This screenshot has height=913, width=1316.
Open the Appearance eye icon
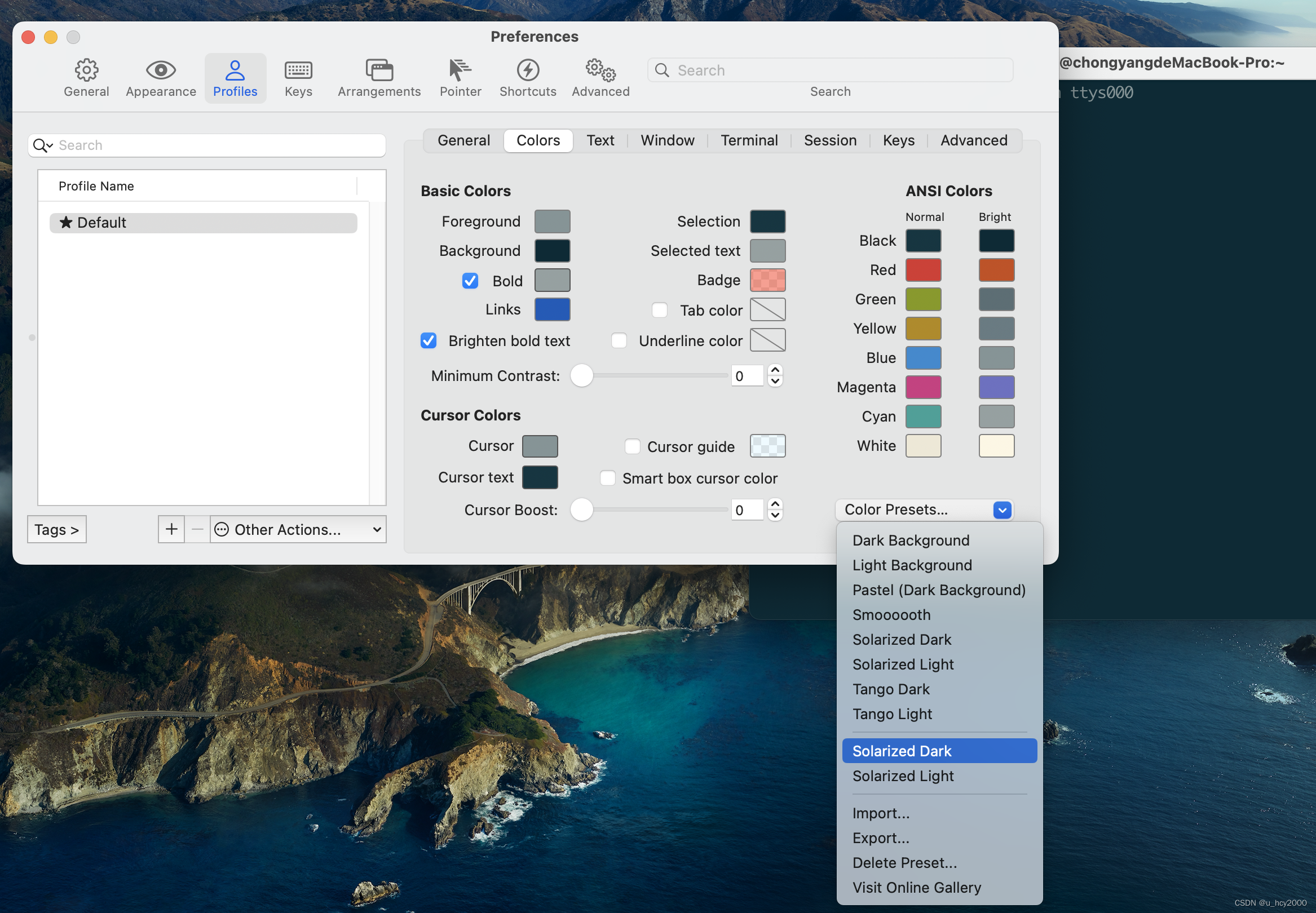161,70
